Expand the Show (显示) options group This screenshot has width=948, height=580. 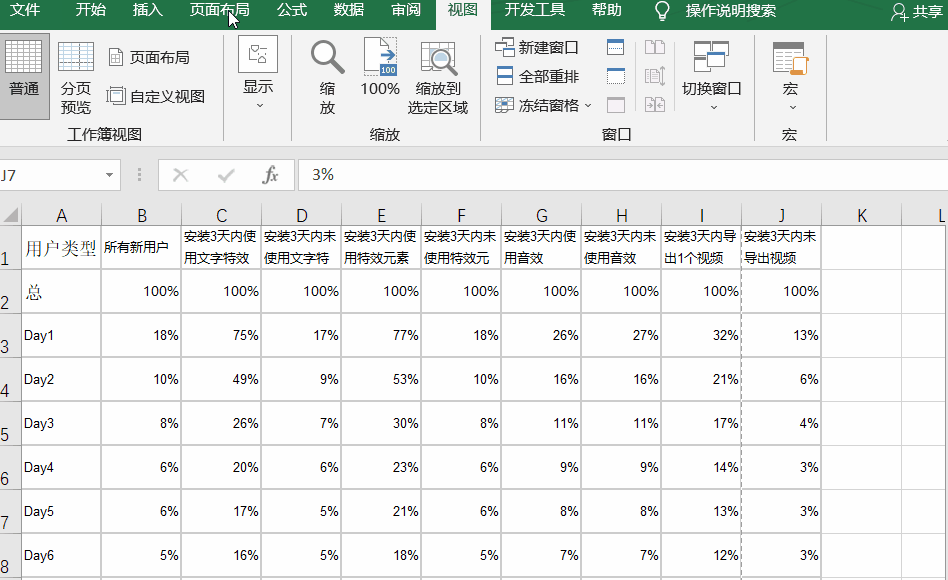click(258, 74)
